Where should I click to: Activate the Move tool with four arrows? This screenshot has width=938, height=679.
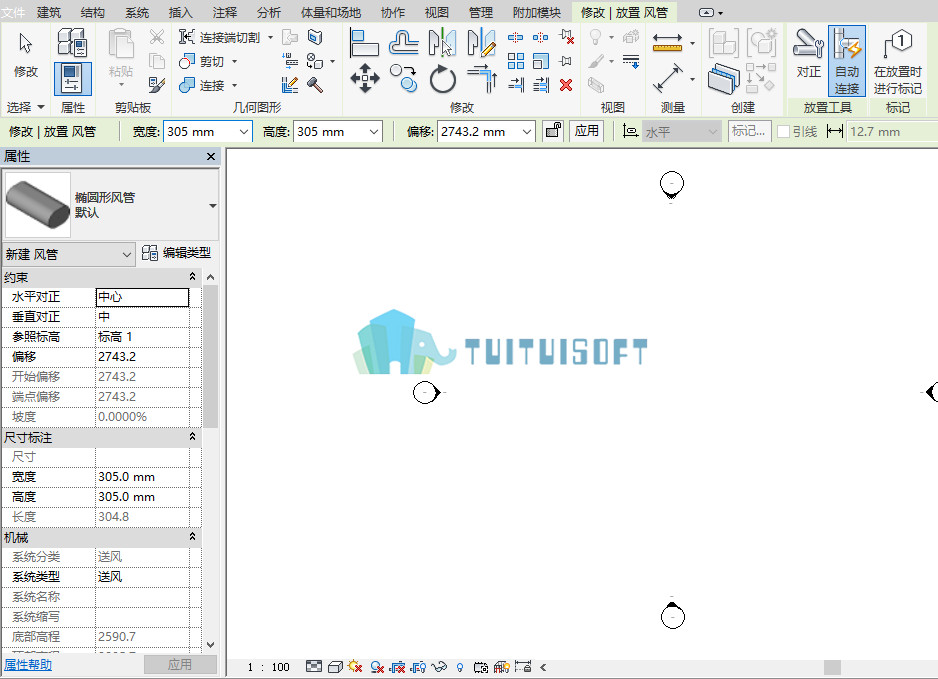point(364,78)
